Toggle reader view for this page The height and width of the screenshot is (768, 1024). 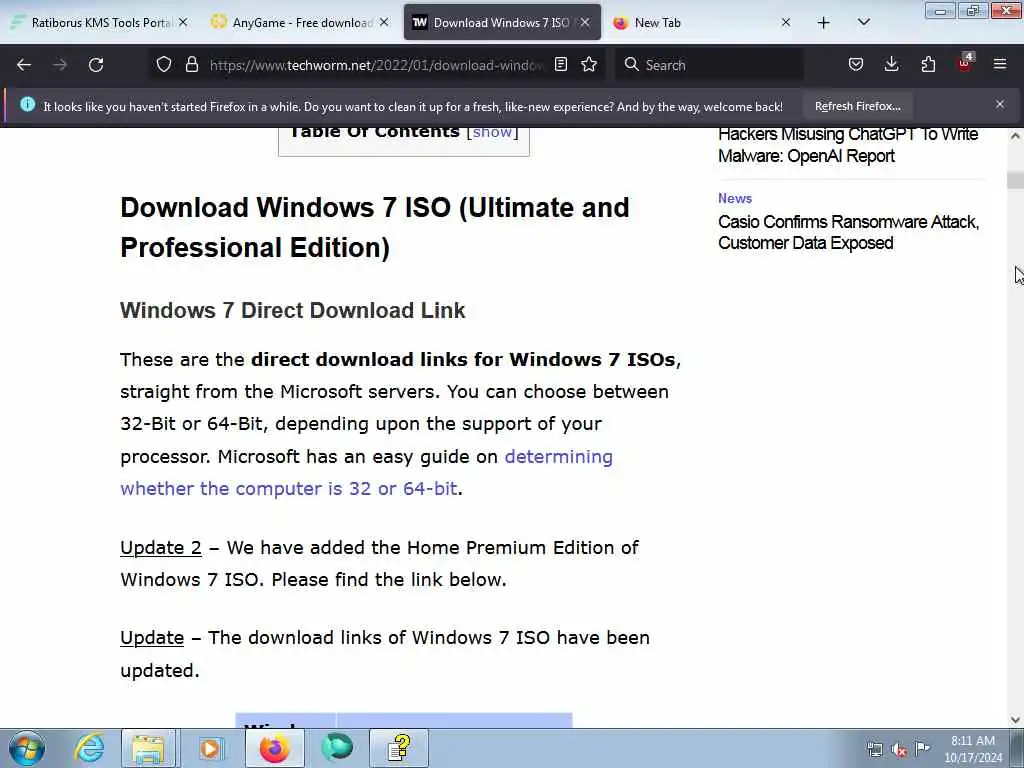pos(560,64)
